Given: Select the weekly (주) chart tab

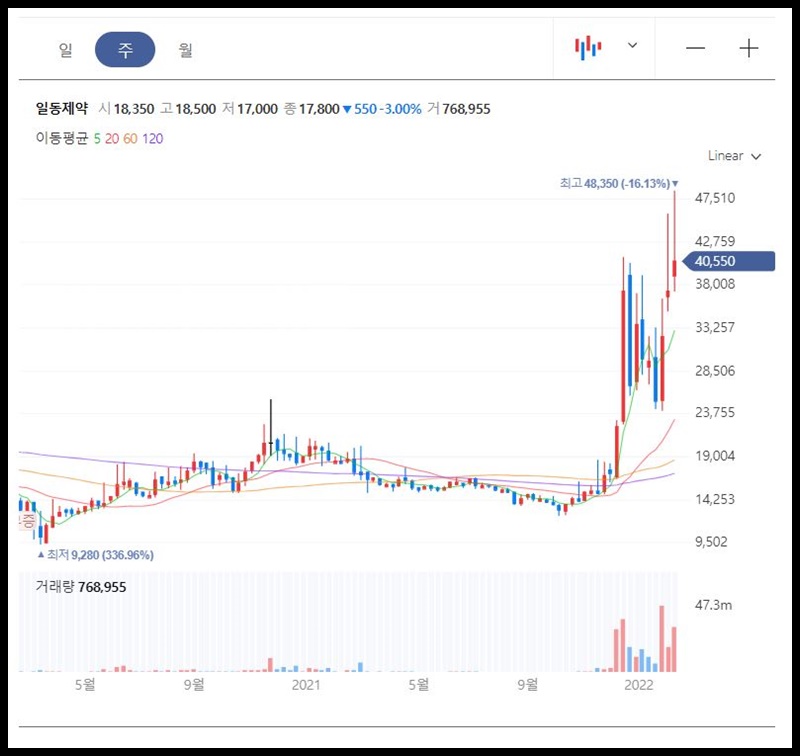Looking at the screenshot, I should coord(125,49).
